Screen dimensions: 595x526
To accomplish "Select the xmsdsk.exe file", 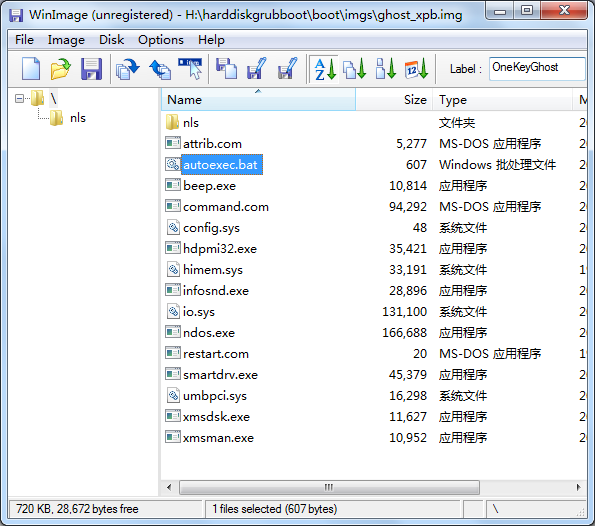I will tap(216, 417).
